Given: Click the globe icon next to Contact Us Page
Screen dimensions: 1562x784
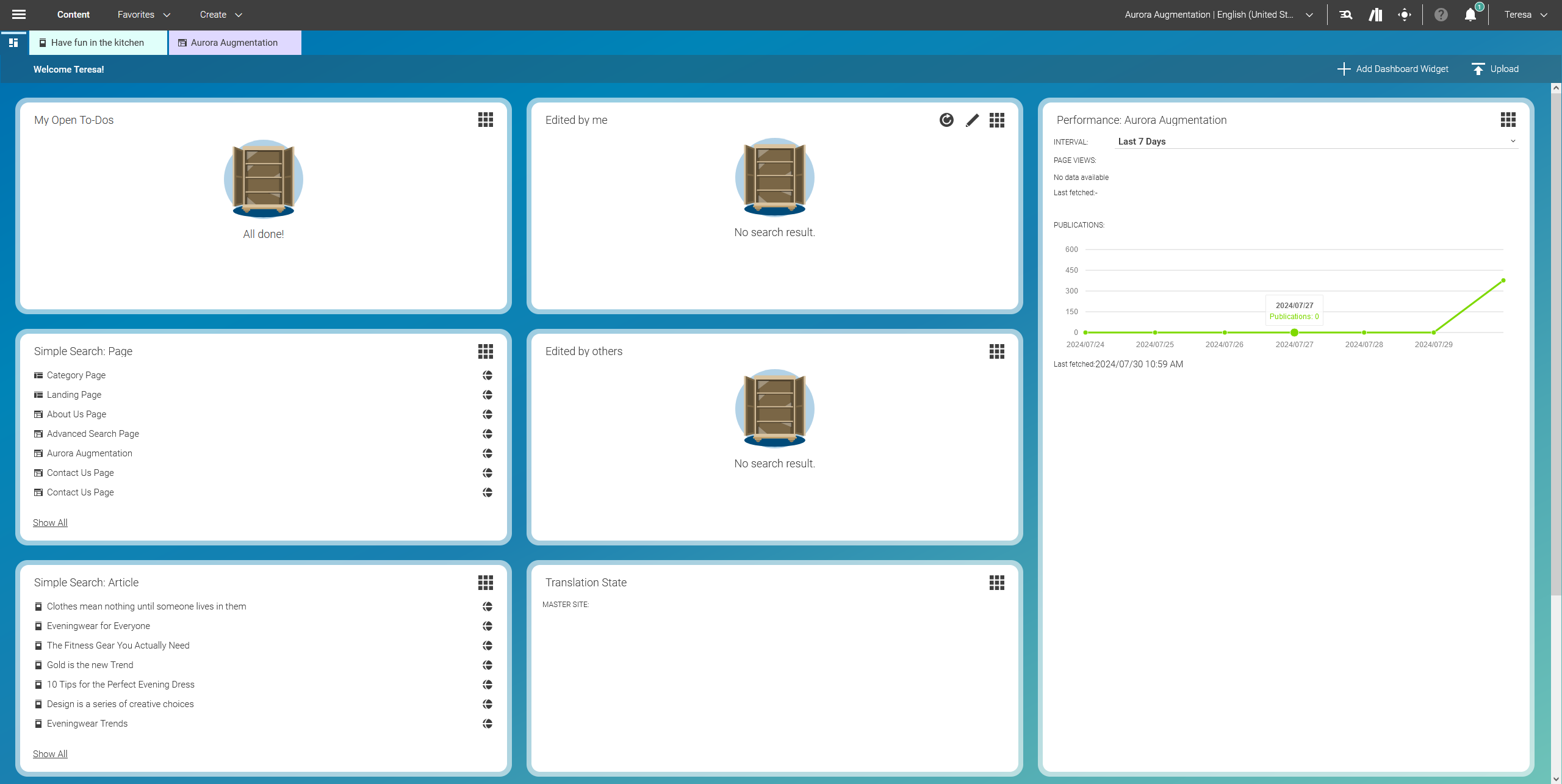Looking at the screenshot, I should pos(487,472).
